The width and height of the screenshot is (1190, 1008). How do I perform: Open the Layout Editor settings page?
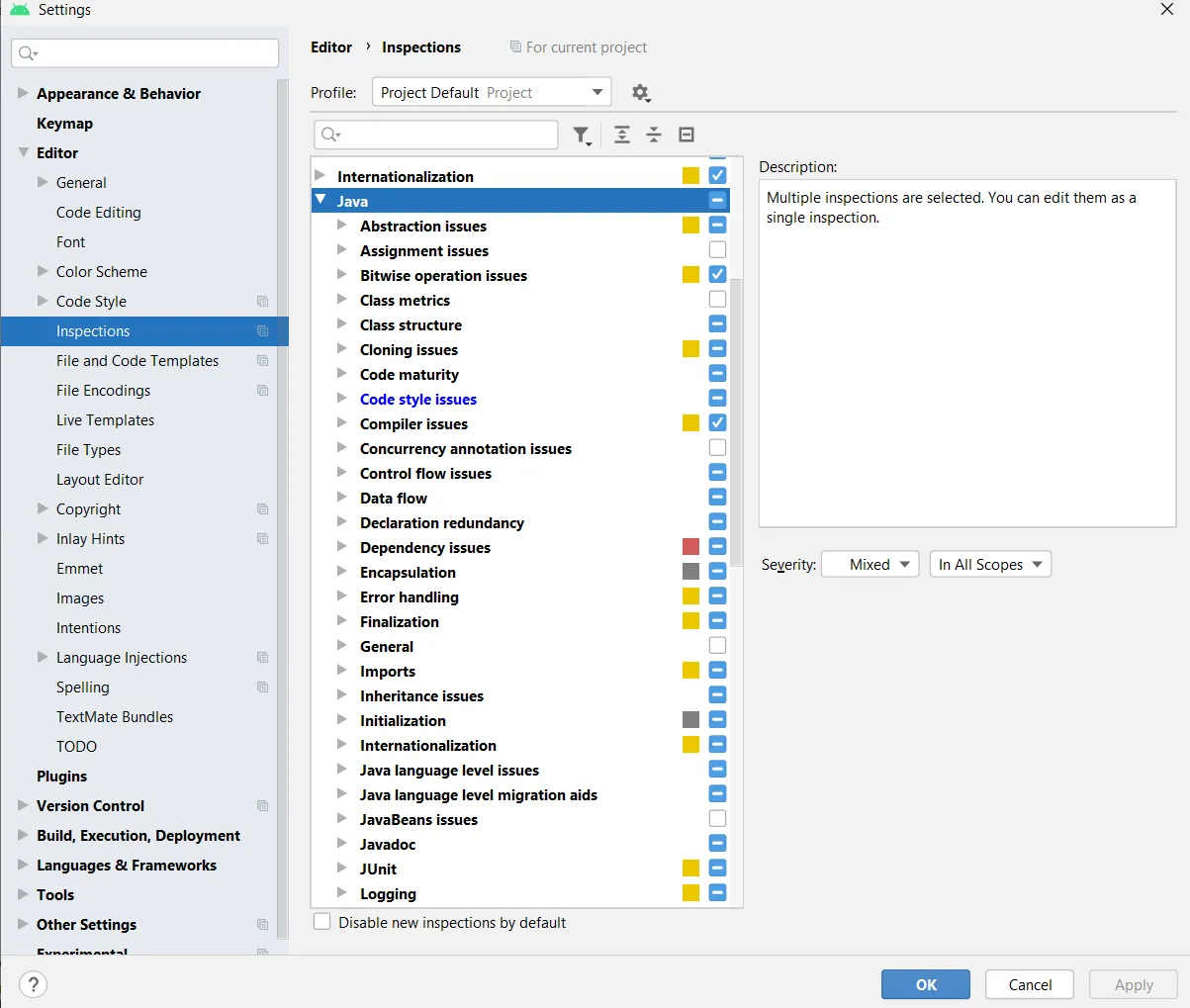point(100,480)
